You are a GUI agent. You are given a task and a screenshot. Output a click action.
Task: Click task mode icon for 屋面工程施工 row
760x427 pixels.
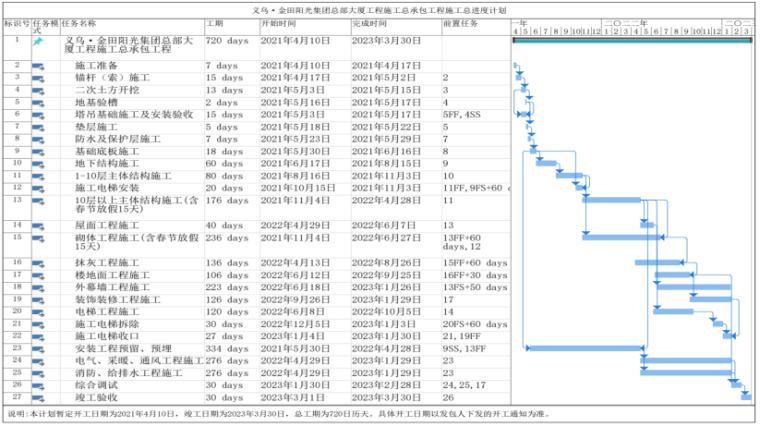tap(38, 225)
